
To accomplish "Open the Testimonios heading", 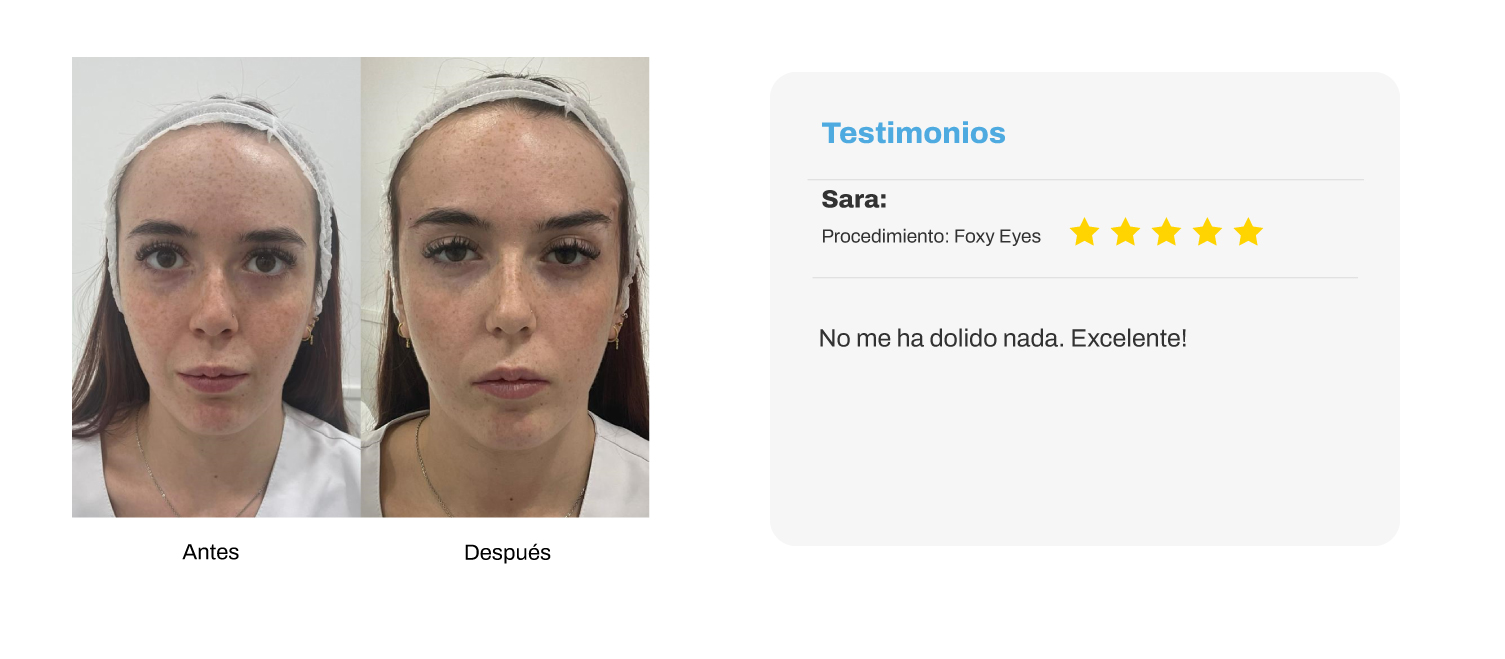I will pos(913,133).
